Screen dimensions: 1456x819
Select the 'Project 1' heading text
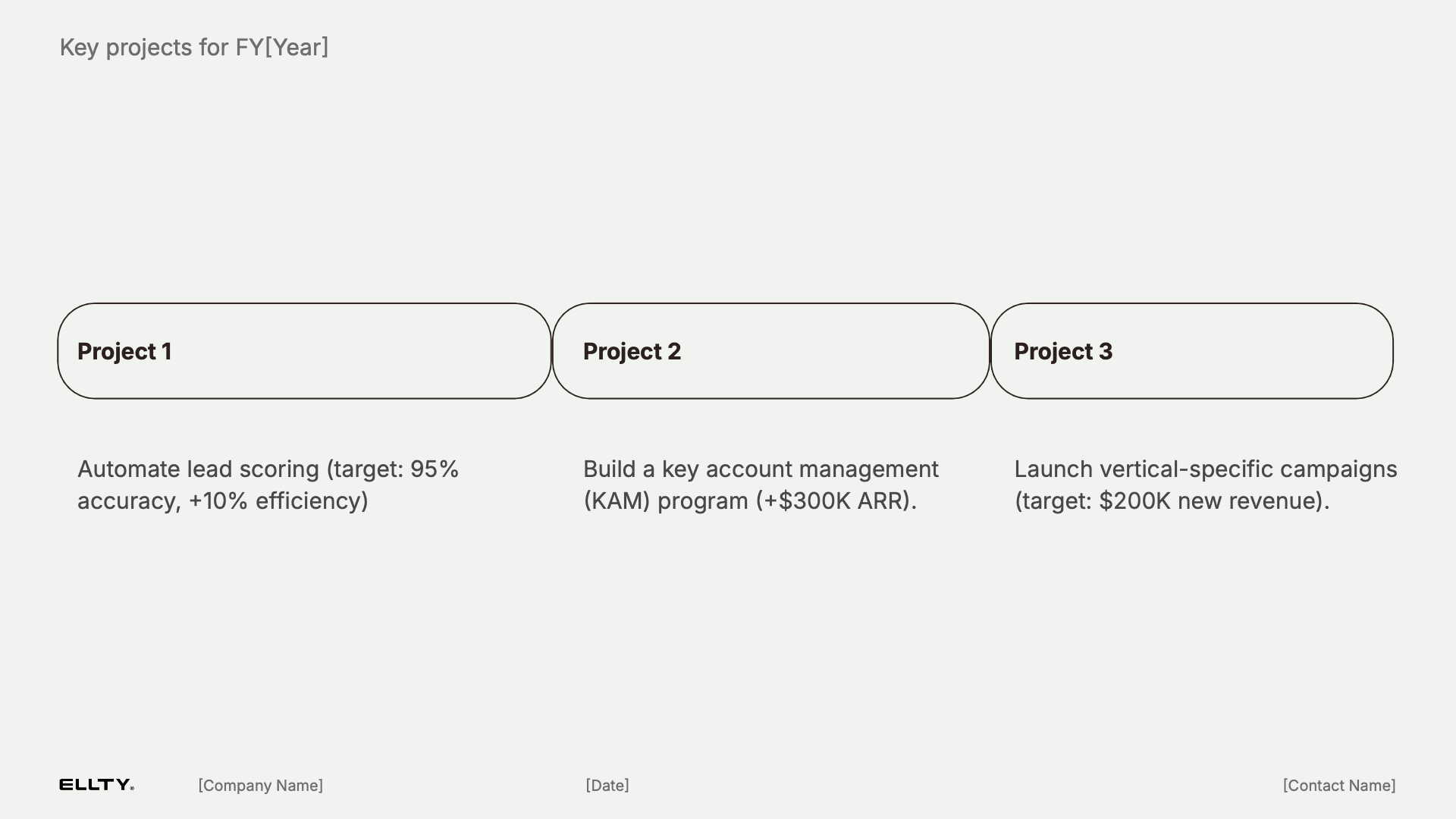pyautogui.click(x=124, y=351)
